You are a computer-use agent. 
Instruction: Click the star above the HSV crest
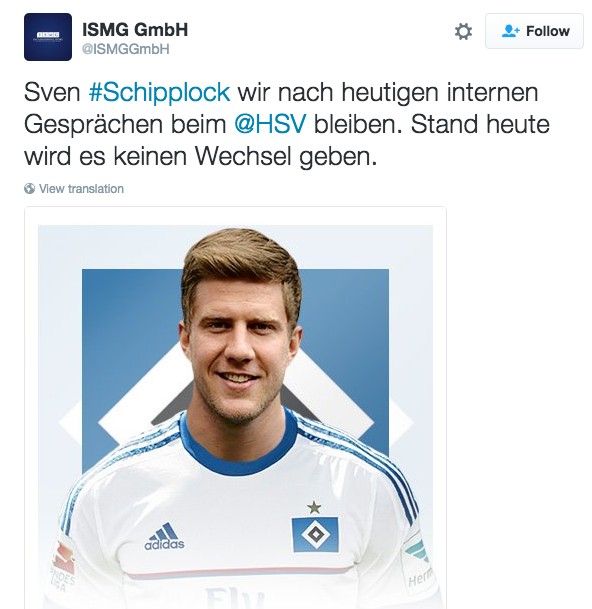314,507
